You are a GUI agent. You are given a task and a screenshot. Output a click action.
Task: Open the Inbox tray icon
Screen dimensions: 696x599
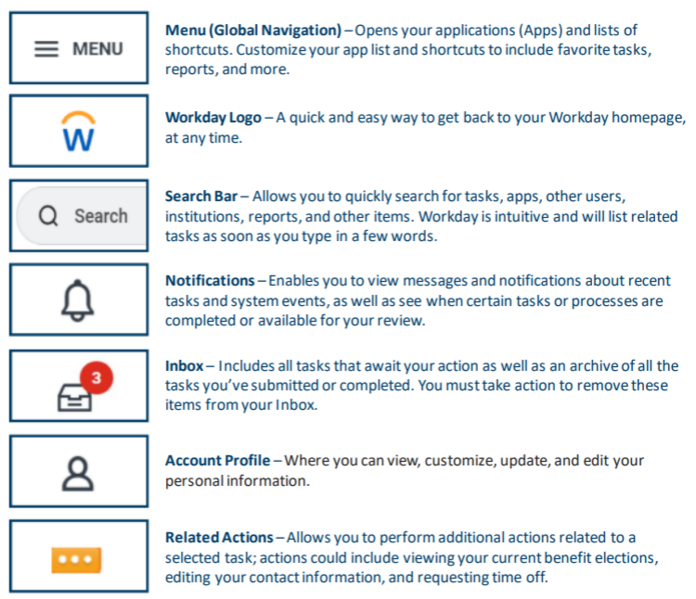click(x=76, y=397)
